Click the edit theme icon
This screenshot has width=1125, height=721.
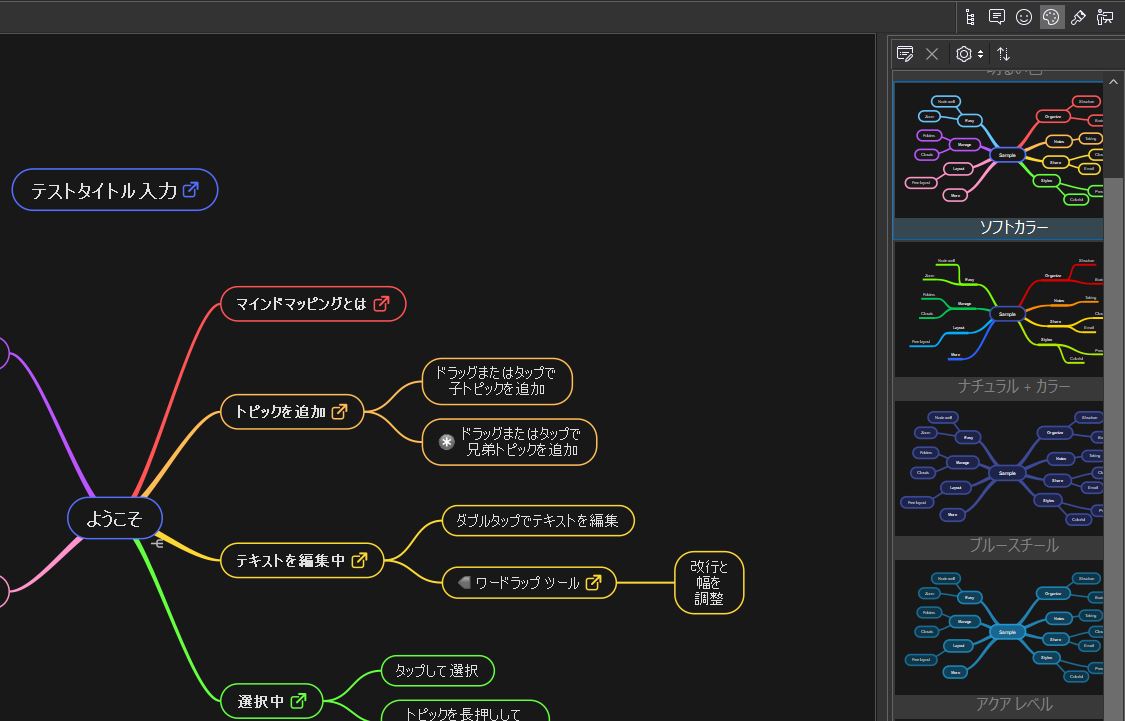905,54
